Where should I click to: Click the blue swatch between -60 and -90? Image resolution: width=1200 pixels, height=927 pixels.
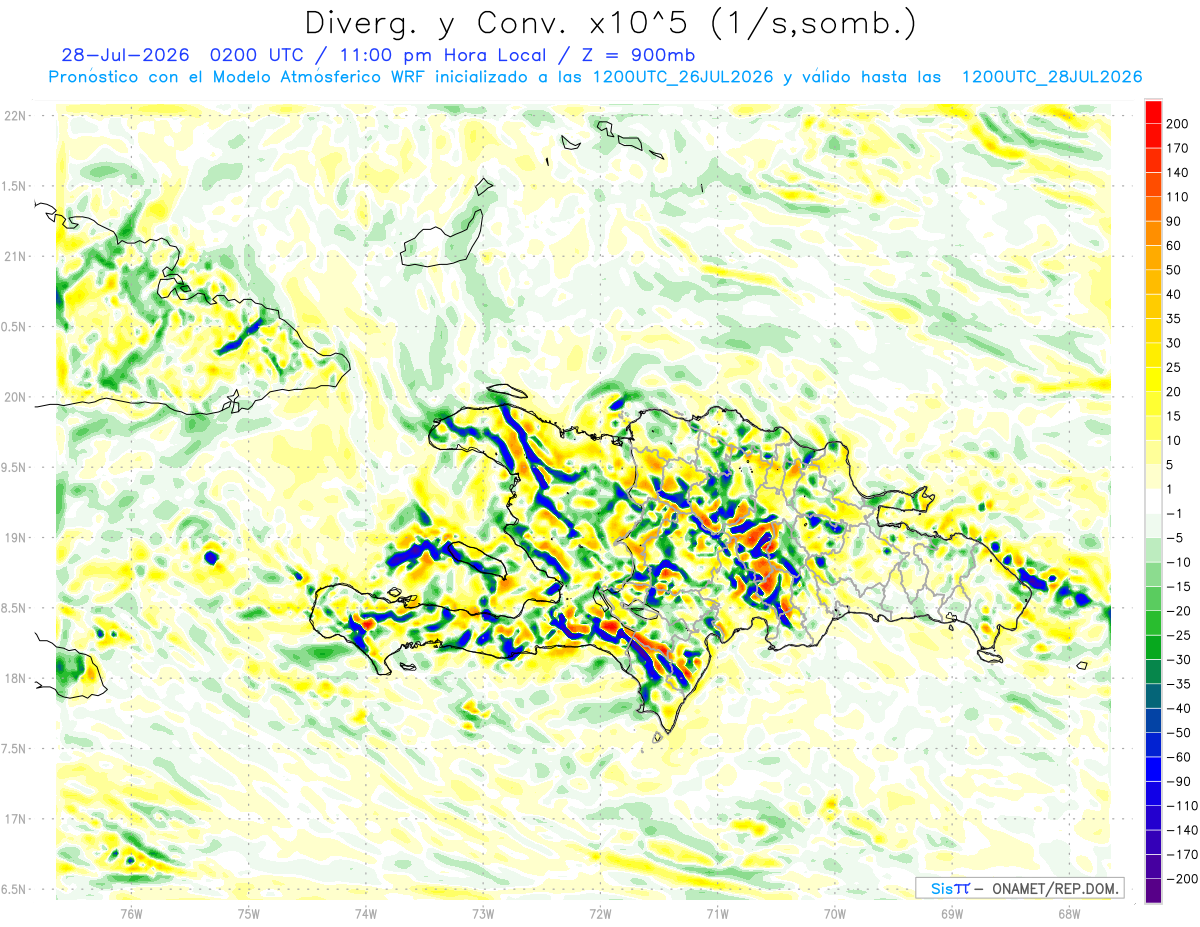pyautogui.click(x=1153, y=769)
